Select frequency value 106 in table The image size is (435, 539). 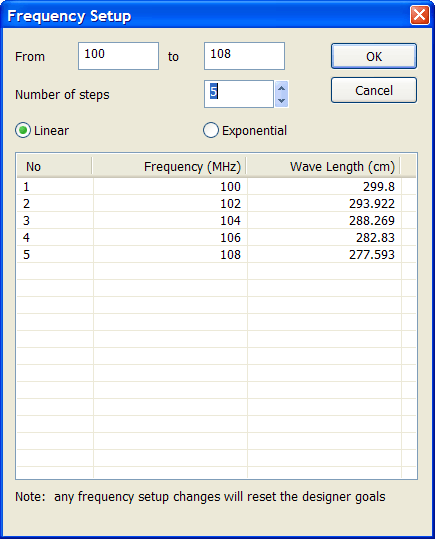point(230,238)
